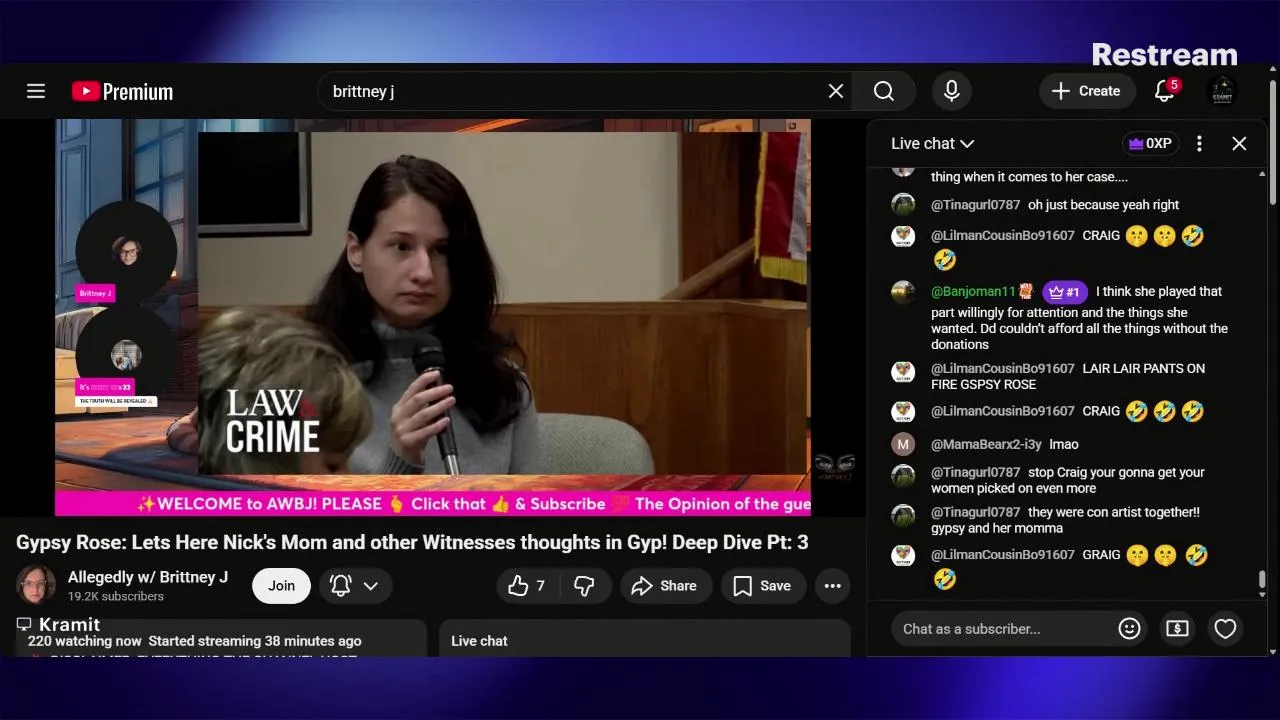The width and height of the screenshot is (1280, 720).
Task: Click @MamaBearx2-i3y username in chat
Action: pos(986,444)
